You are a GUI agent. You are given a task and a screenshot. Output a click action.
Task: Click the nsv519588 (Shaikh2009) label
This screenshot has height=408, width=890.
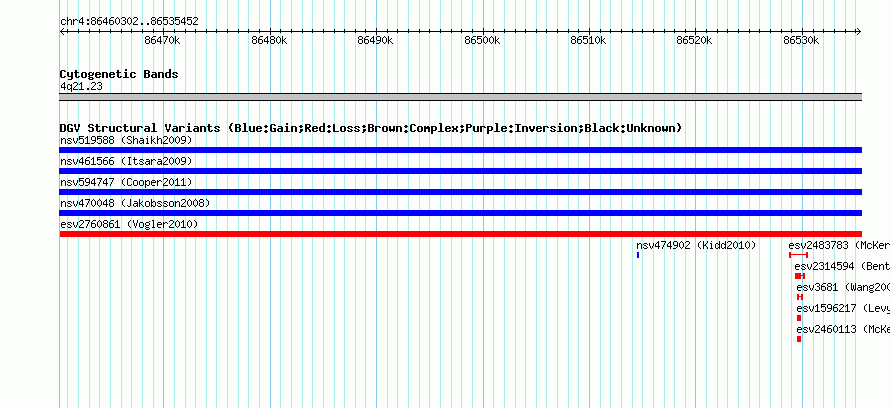[126, 140]
